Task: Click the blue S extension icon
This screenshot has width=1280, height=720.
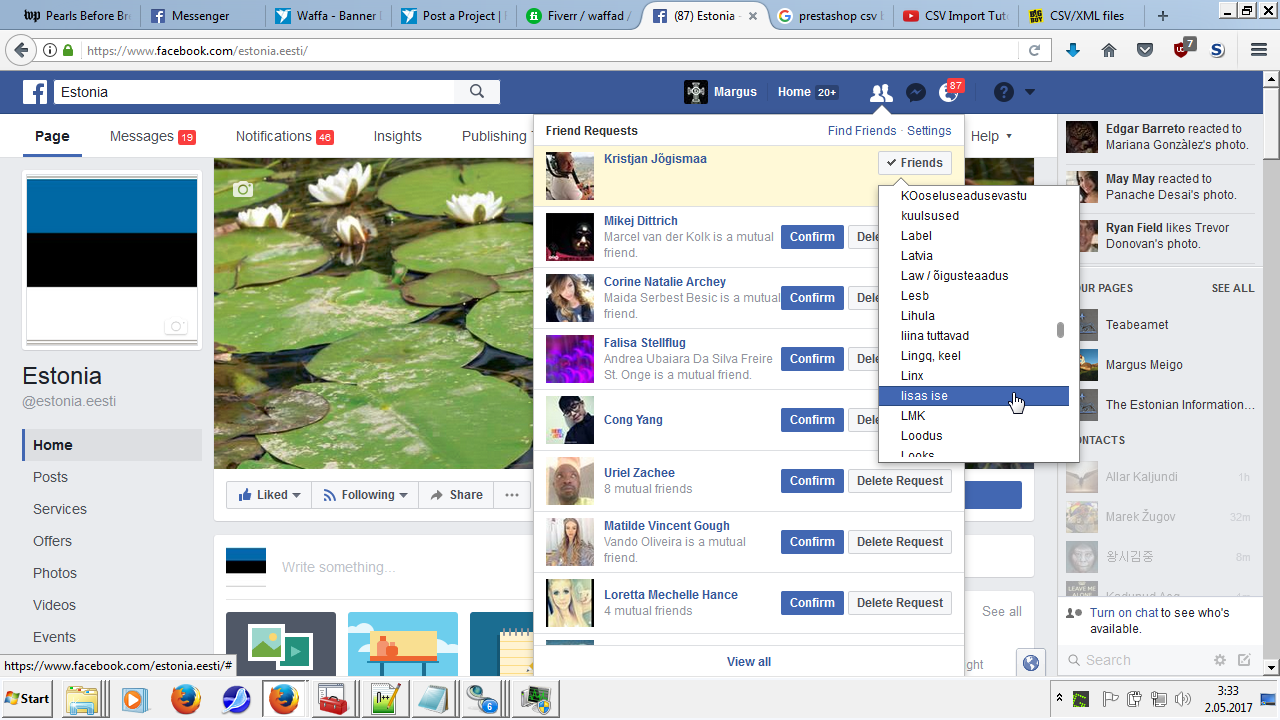Action: pyautogui.click(x=1217, y=50)
